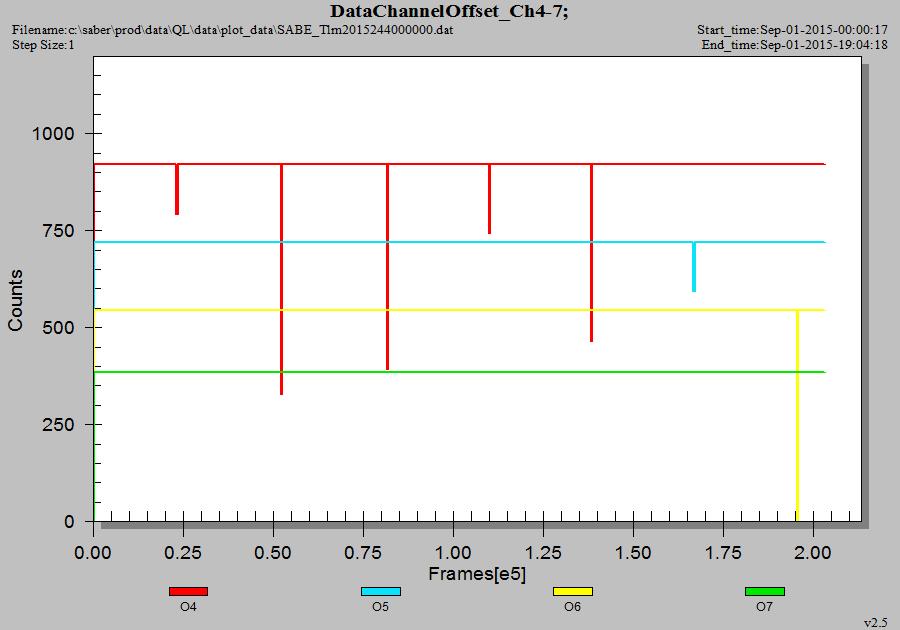Click the End_time timestamp text
The image size is (900, 630).
[794, 45]
